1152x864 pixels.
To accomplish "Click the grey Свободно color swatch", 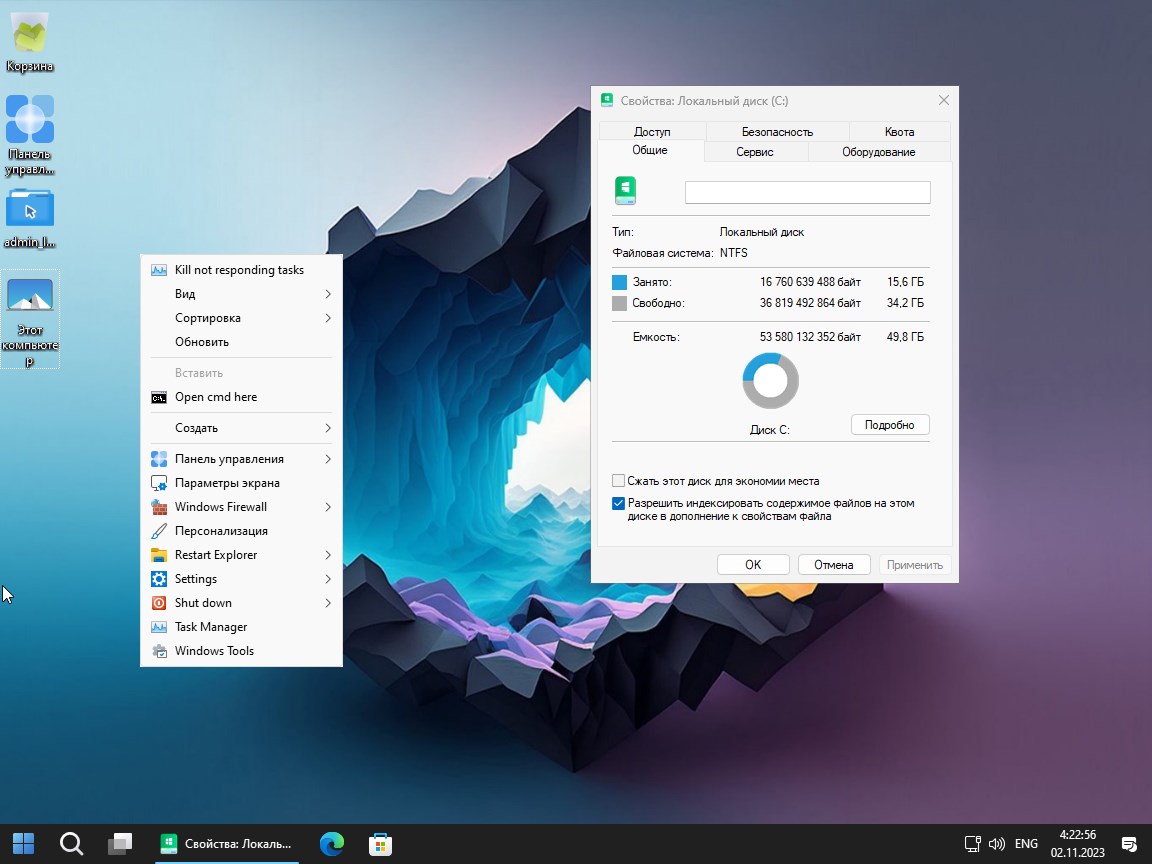I will (x=619, y=303).
